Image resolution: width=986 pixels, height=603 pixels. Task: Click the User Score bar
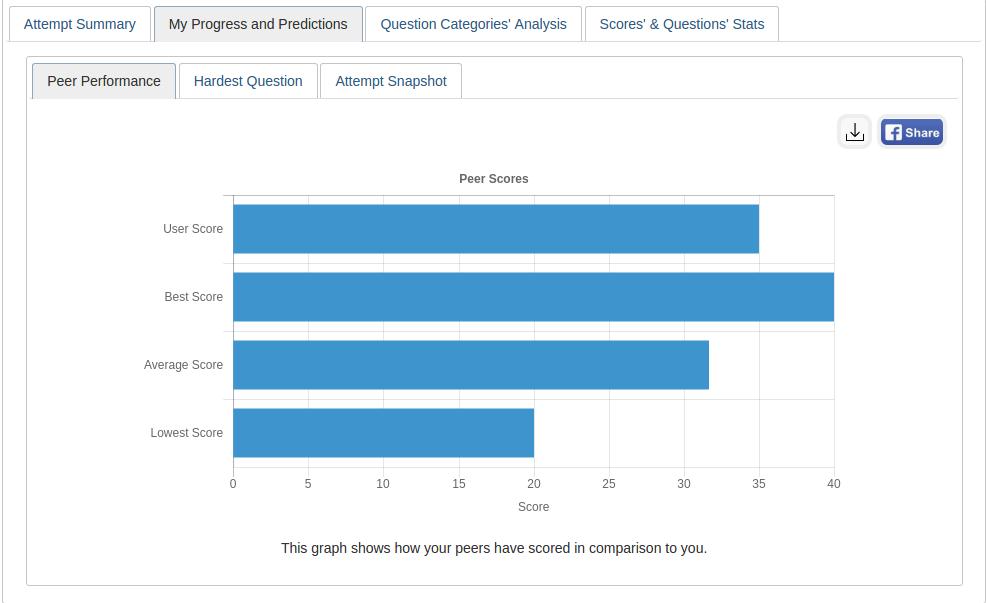pos(495,229)
